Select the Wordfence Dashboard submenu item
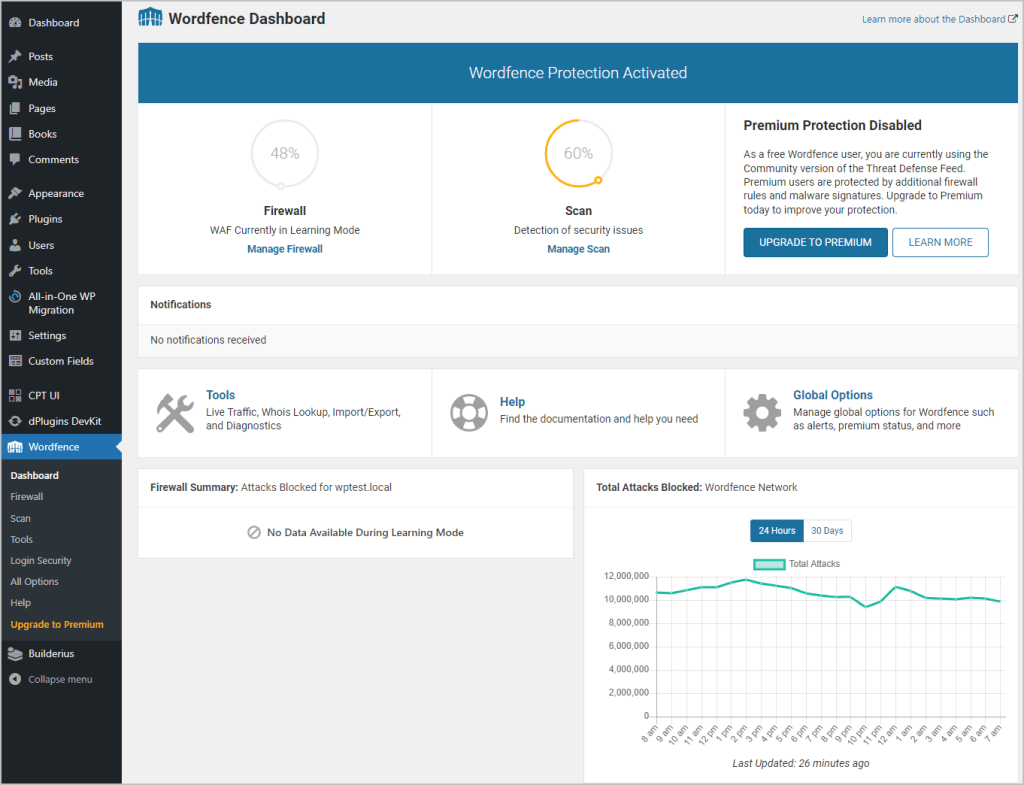Image resolution: width=1024 pixels, height=785 pixels. coord(35,475)
